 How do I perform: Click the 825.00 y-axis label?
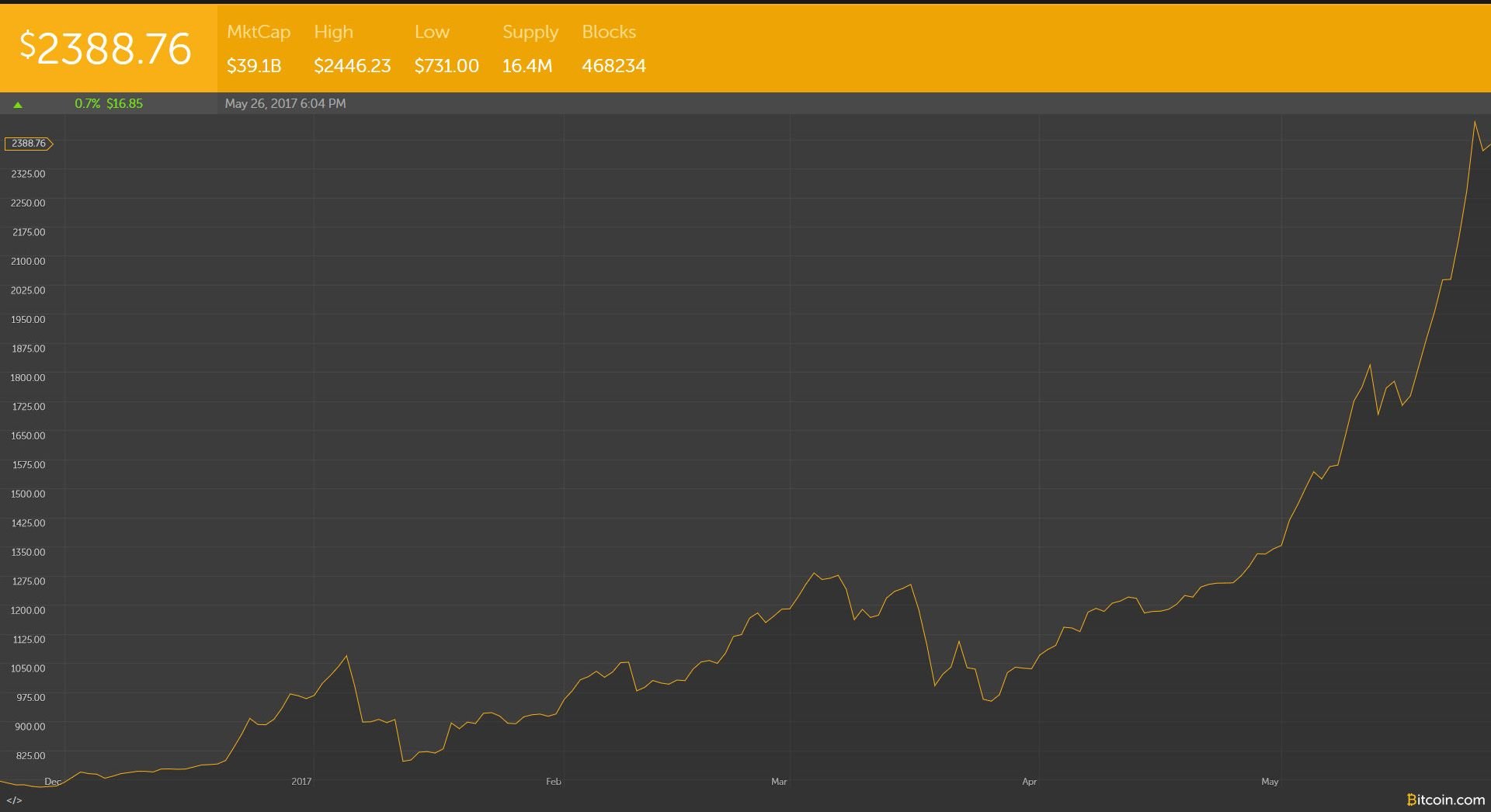(31, 756)
